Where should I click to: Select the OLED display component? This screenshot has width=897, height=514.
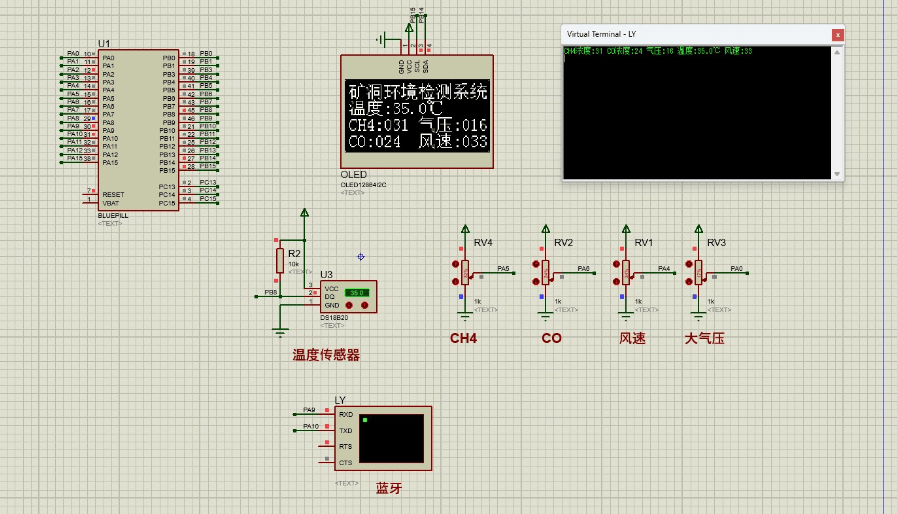(x=417, y=115)
